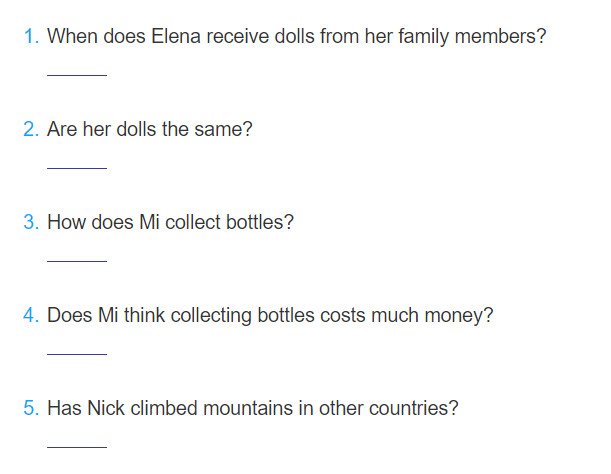Viewport: 611px width, 474px height.
Task: Click the blue number 3 label
Action: (x=31, y=222)
